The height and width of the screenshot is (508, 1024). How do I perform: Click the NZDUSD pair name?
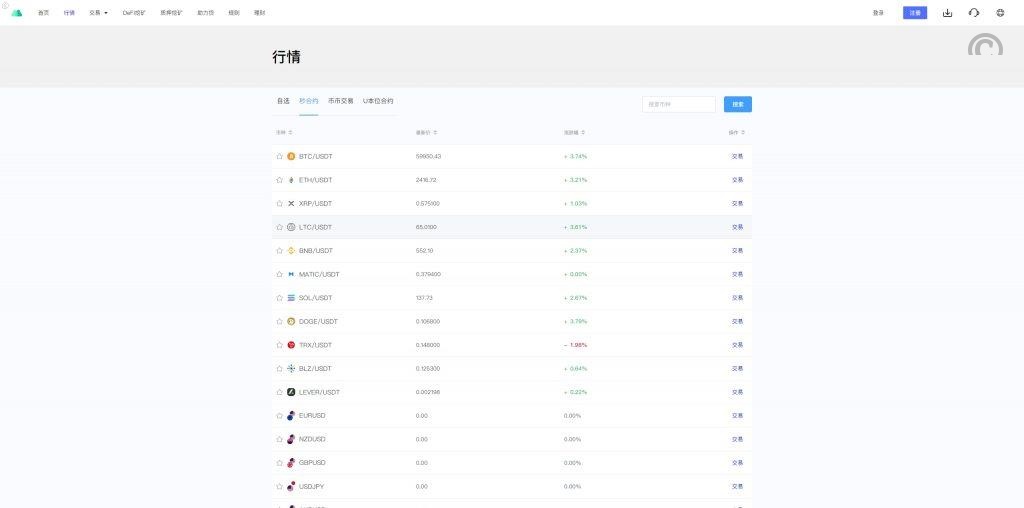pos(312,439)
